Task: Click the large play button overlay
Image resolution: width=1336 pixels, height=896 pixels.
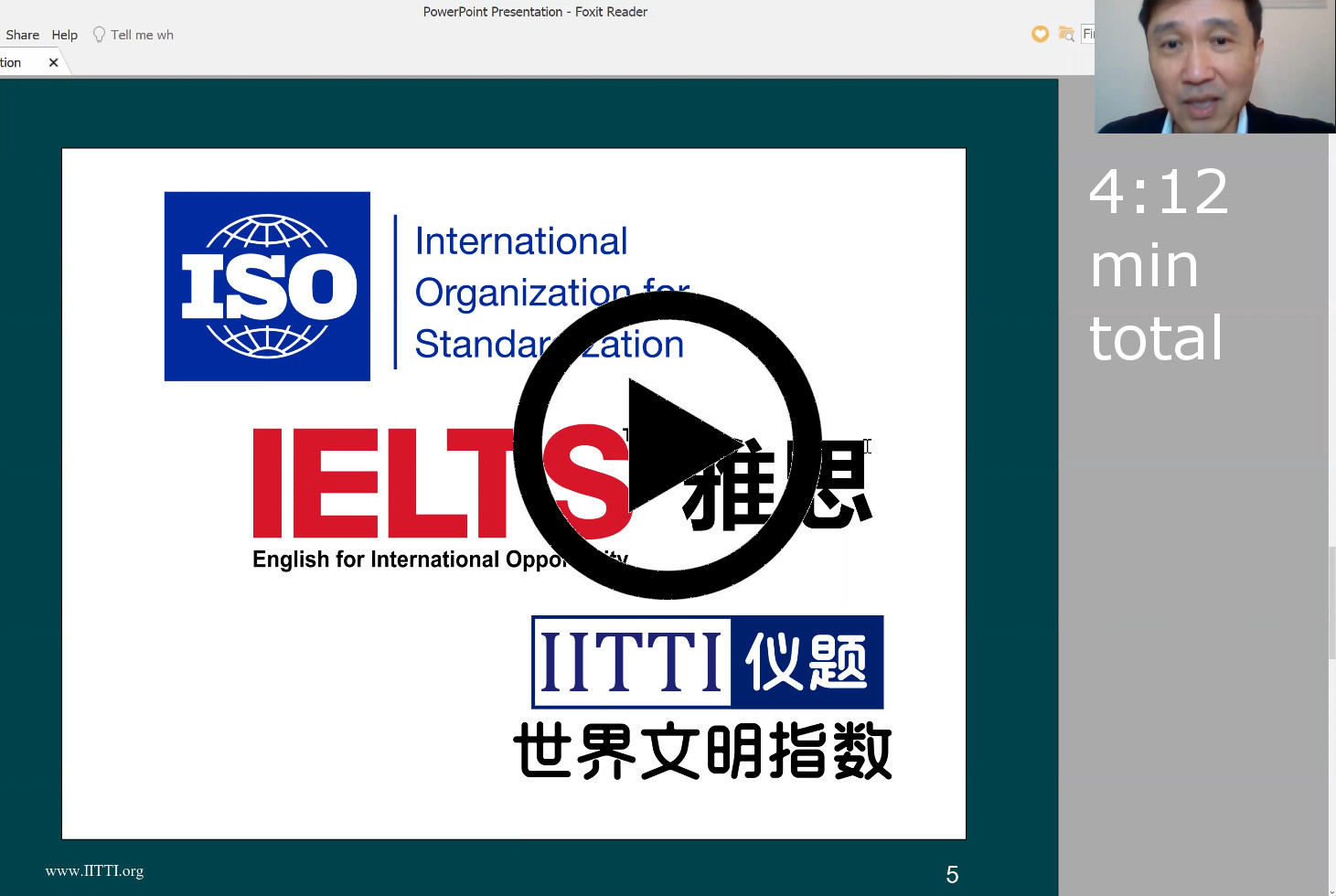Action: (668, 445)
